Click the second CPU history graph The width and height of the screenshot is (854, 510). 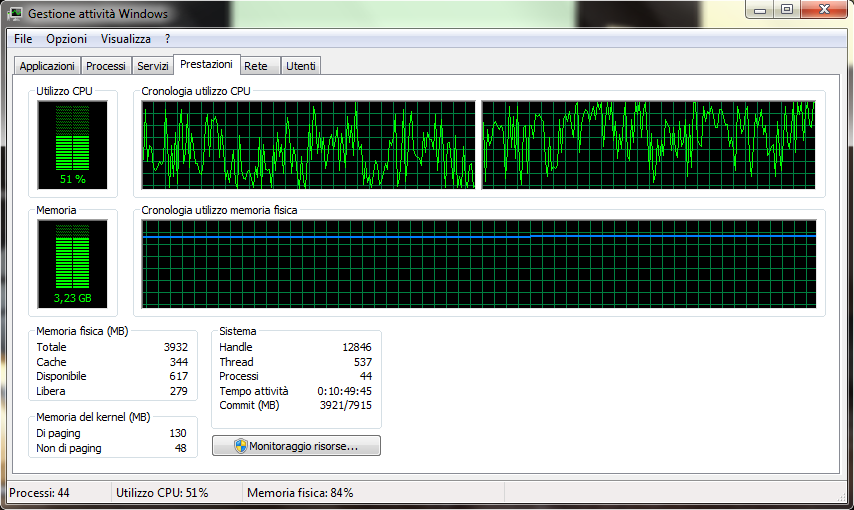[x=649, y=145]
